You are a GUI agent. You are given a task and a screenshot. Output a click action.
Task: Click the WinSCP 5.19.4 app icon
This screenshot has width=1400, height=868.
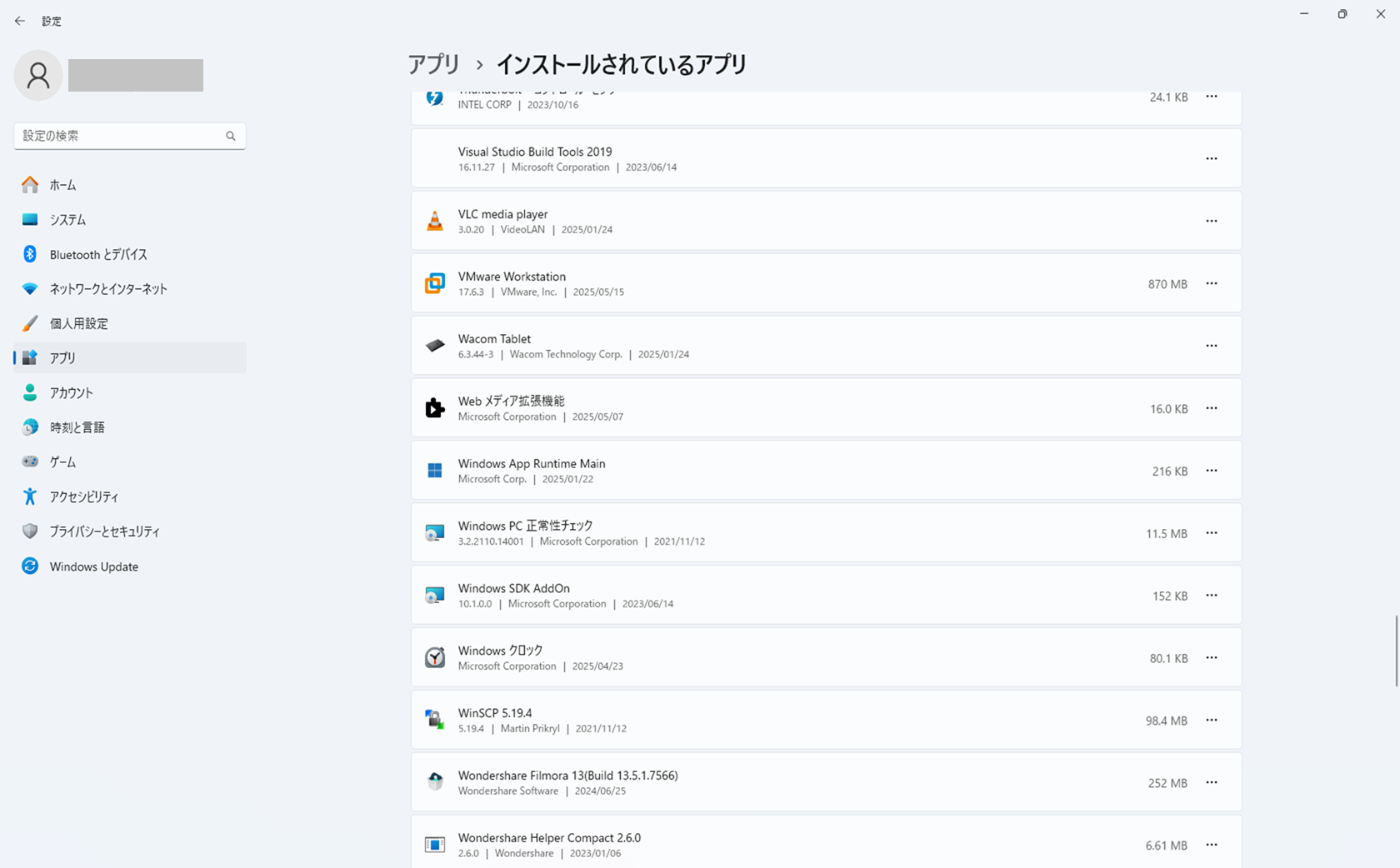[435, 721]
